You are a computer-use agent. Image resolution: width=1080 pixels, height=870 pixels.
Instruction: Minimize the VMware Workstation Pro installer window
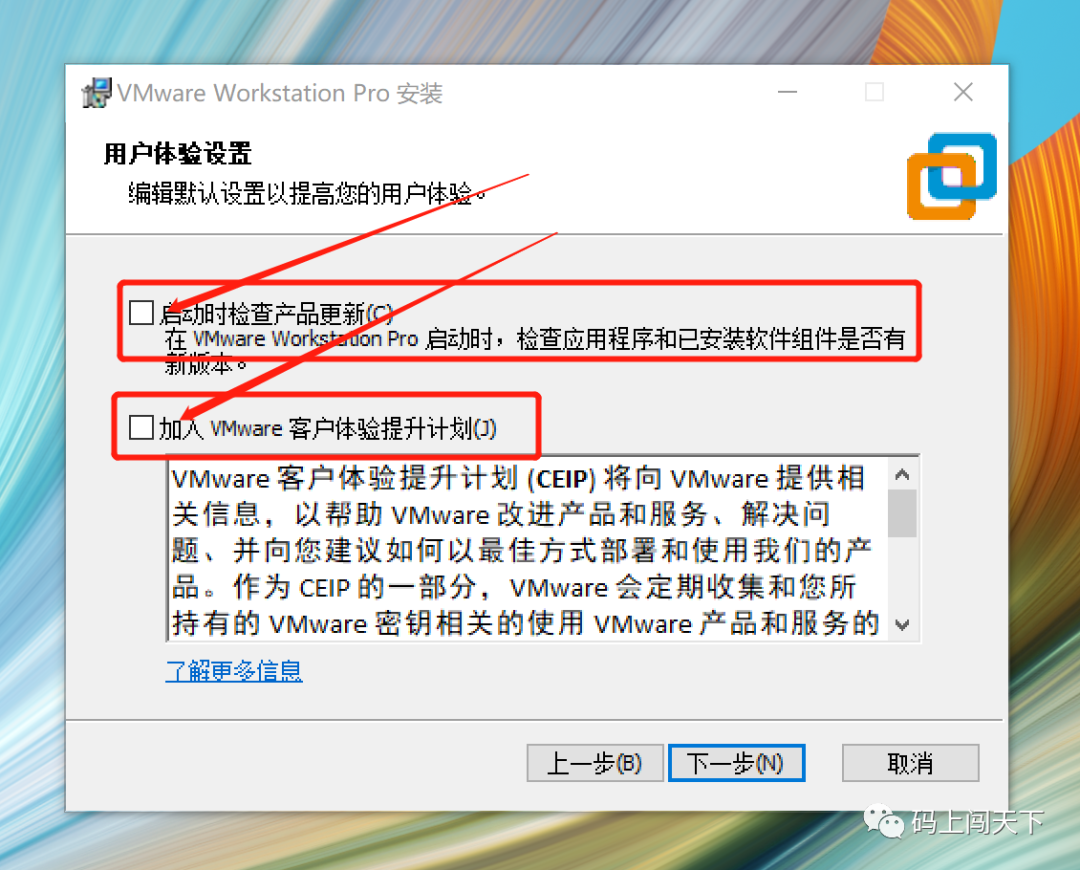click(x=787, y=92)
